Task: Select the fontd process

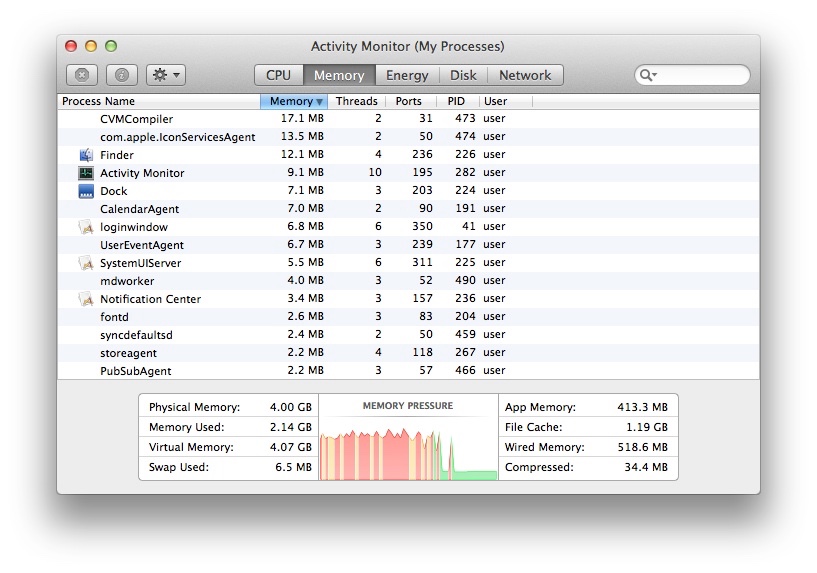Action: coord(114,317)
